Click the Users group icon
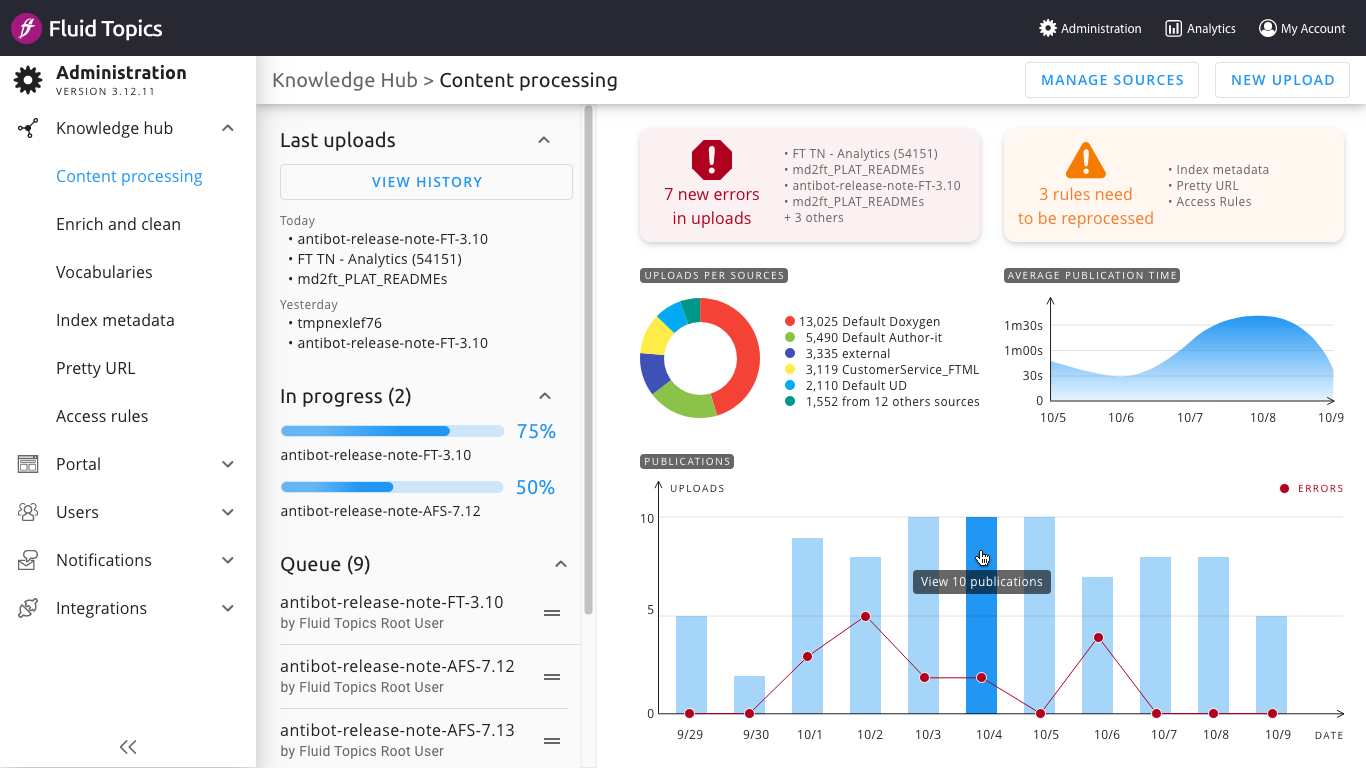The height and width of the screenshot is (768, 1366). pos(28,512)
